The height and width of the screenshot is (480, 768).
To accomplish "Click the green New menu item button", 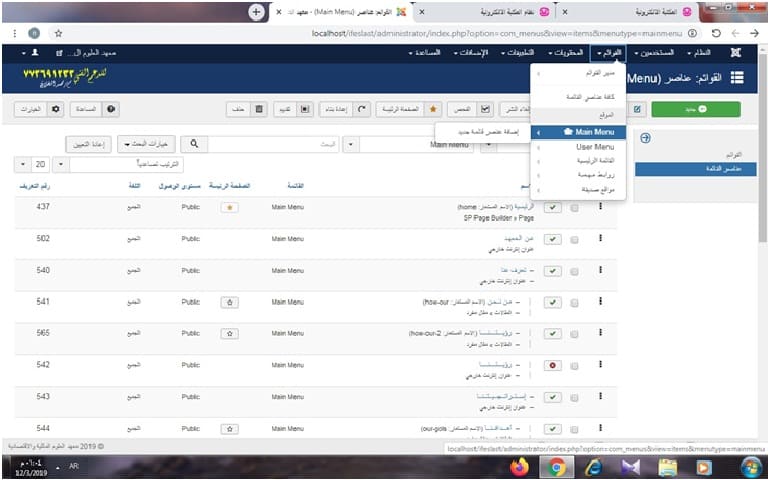I will coord(696,109).
